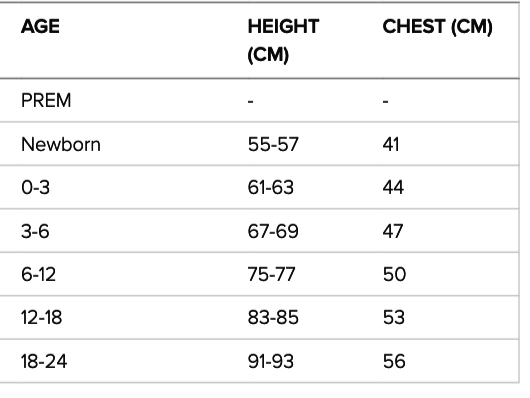Image resolution: width=530 pixels, height=398 pixels.
Task: Click the 75-77 height value
Action: 272,274
